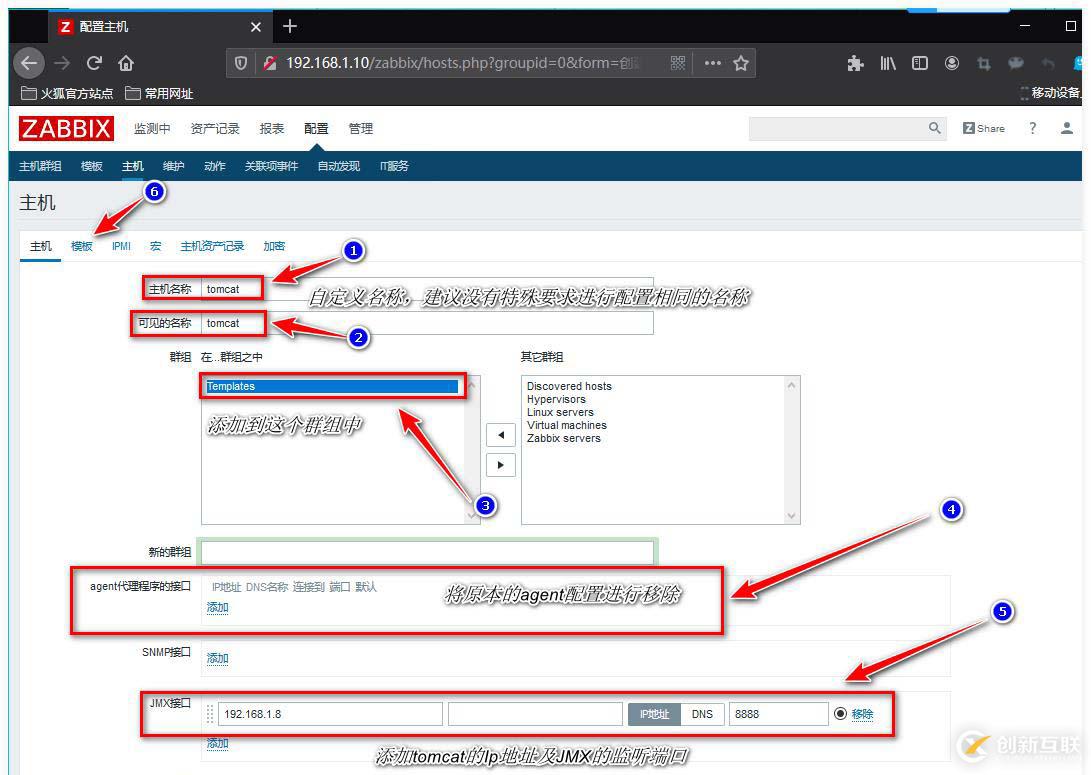Click the JMX port field 8888

click(779, 714)
